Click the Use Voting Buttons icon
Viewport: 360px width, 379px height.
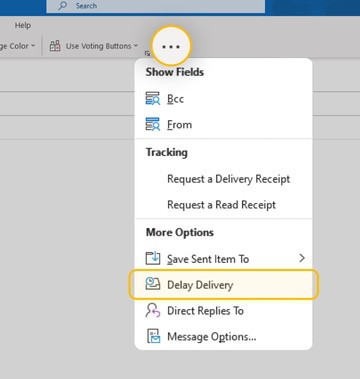pos(55,46)
